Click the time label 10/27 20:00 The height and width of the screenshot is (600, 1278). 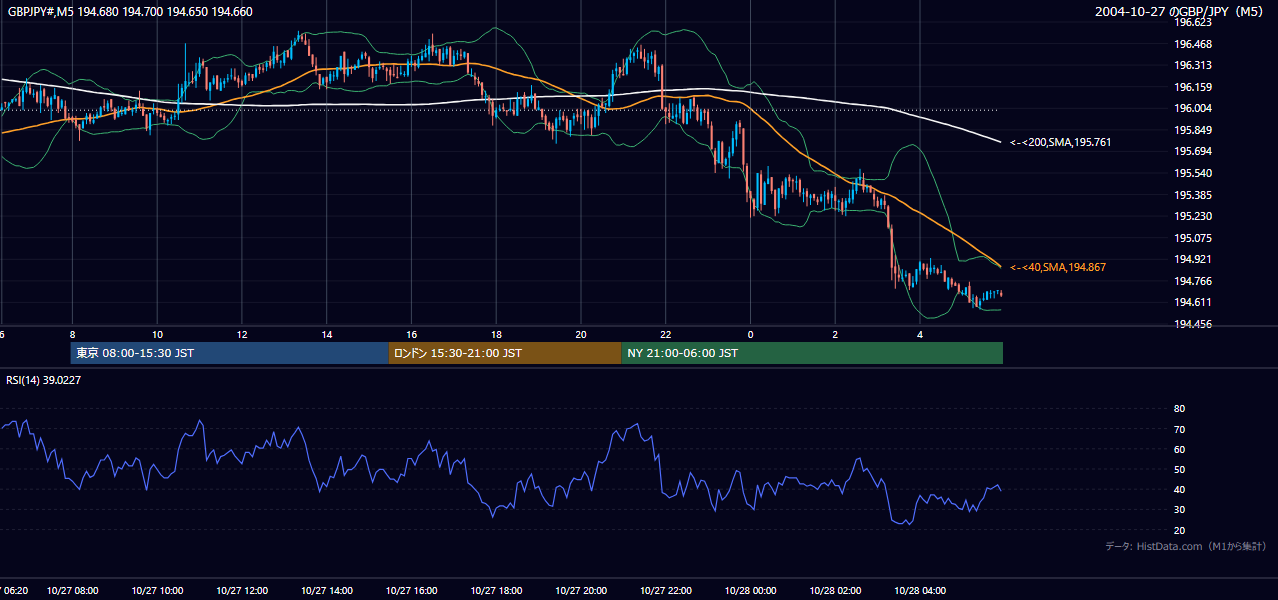(x=582, y=591)
